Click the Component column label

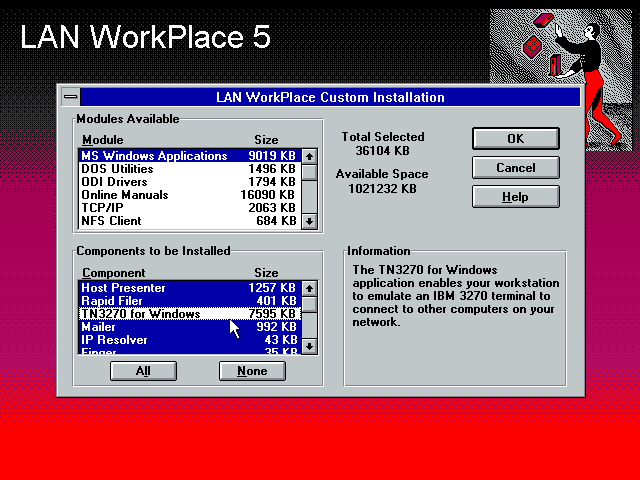[113, 273]
